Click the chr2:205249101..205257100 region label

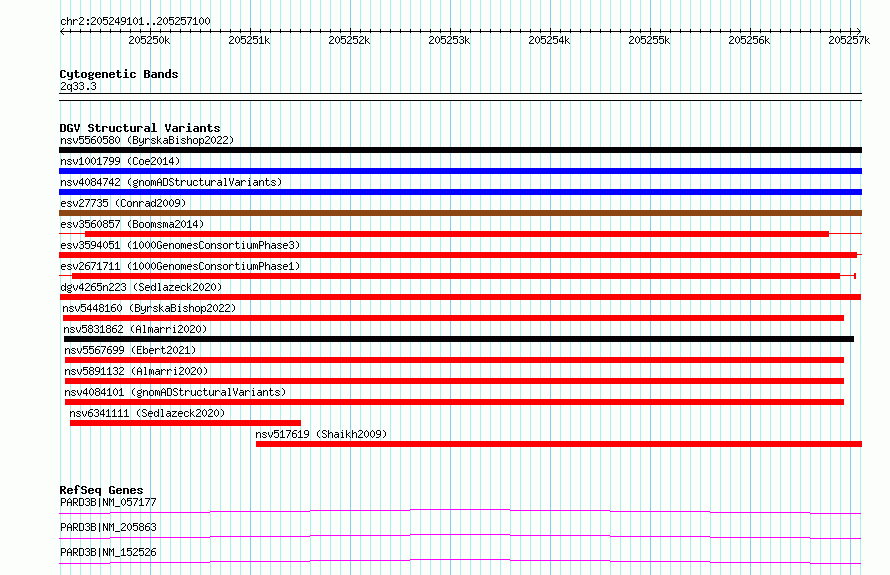135,21
